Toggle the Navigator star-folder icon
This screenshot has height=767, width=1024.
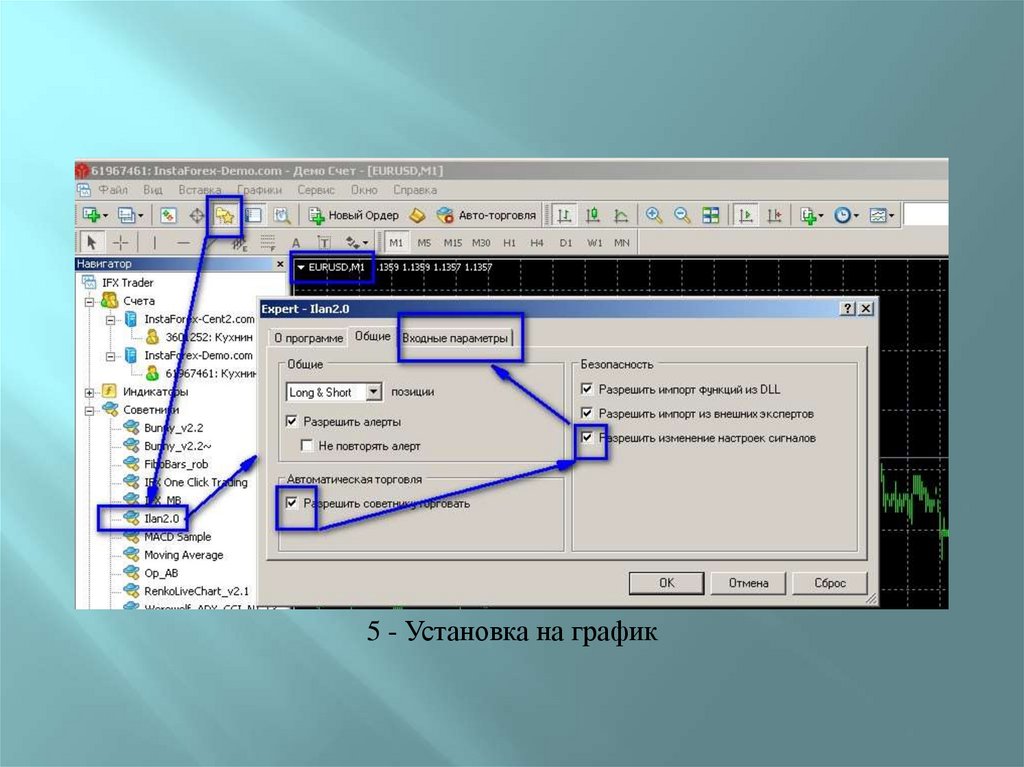coord(225,215)
